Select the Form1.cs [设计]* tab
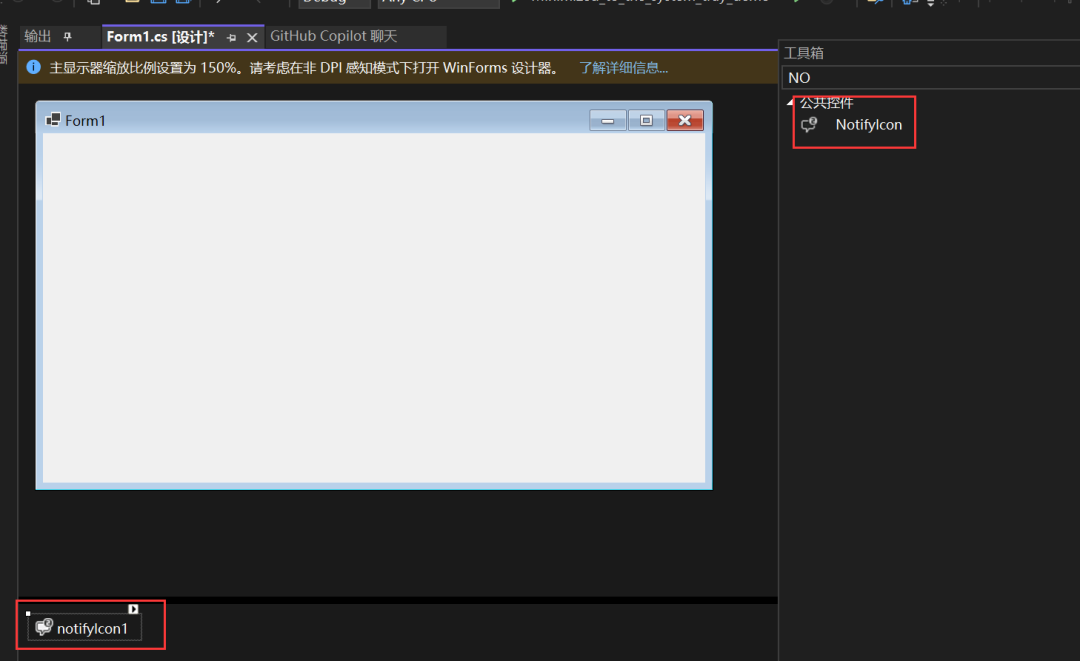 (160, 37)
